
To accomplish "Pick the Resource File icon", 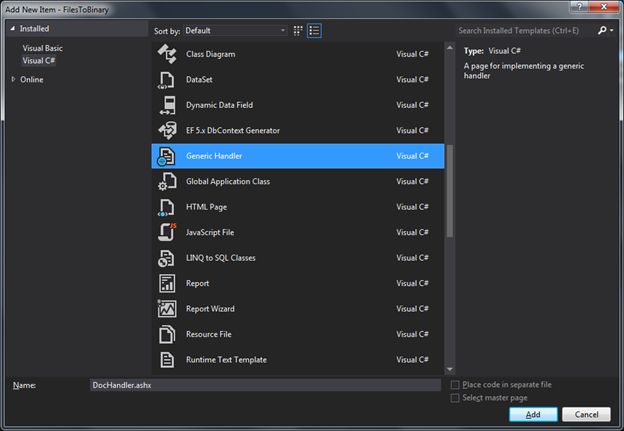I will click(167, 334).
